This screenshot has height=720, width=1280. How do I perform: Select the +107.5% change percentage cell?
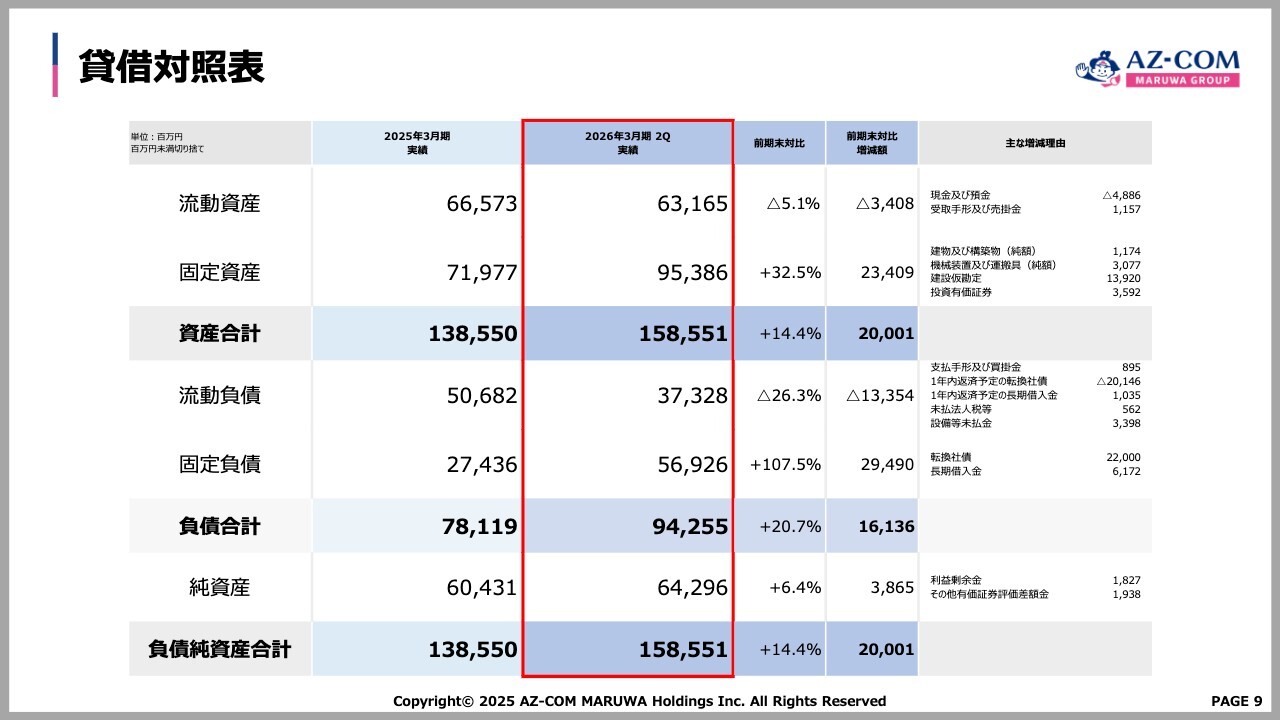pos(785,464)
